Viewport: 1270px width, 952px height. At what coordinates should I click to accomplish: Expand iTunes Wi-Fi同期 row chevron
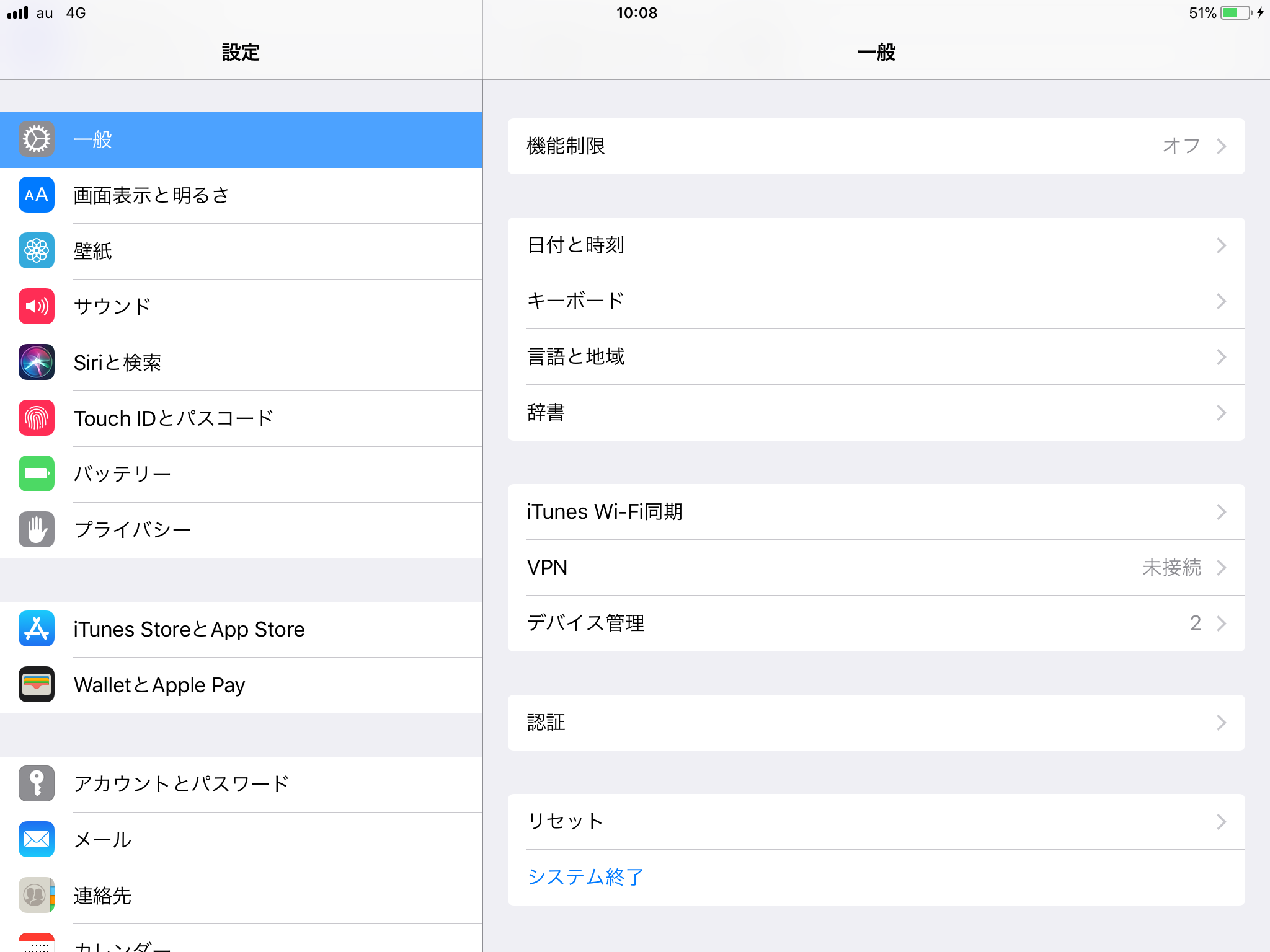[x=1222, y=512]
